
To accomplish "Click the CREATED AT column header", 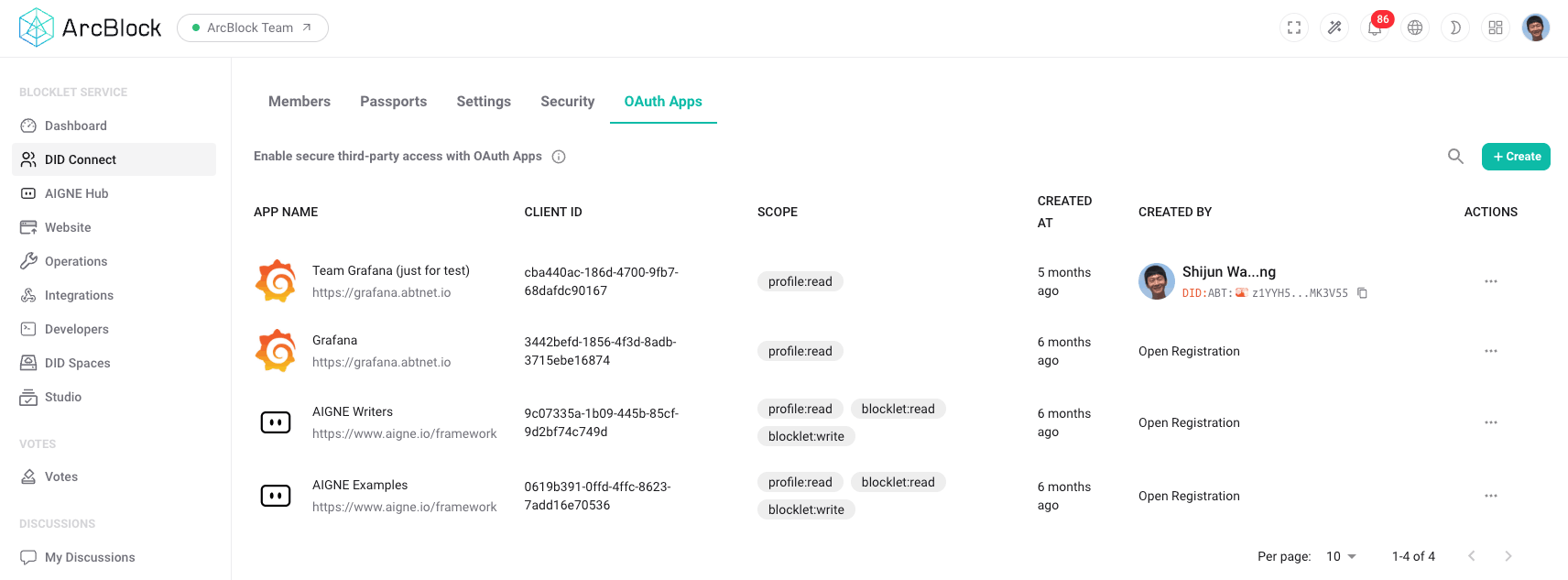I will (1064, 212).
